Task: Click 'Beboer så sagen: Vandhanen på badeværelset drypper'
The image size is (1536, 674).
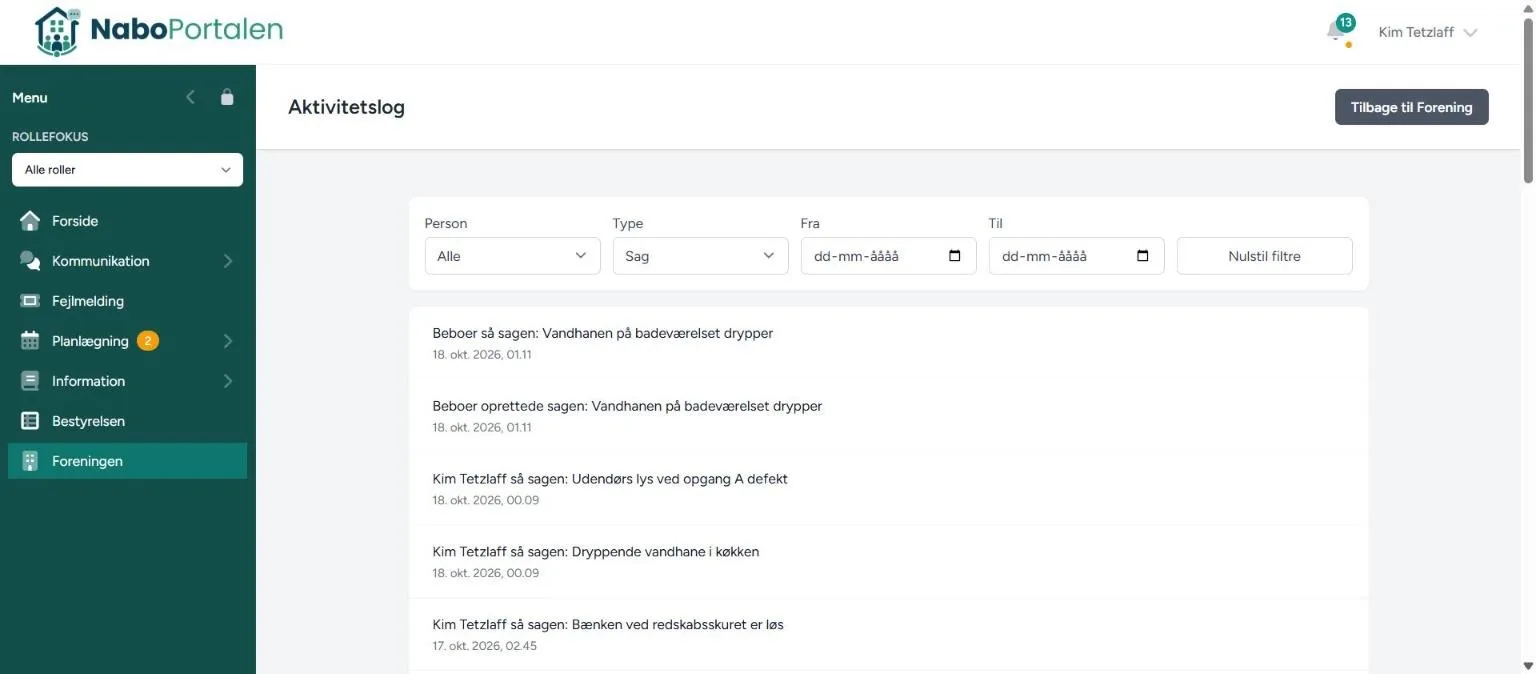Action: [x=602, y=333]
